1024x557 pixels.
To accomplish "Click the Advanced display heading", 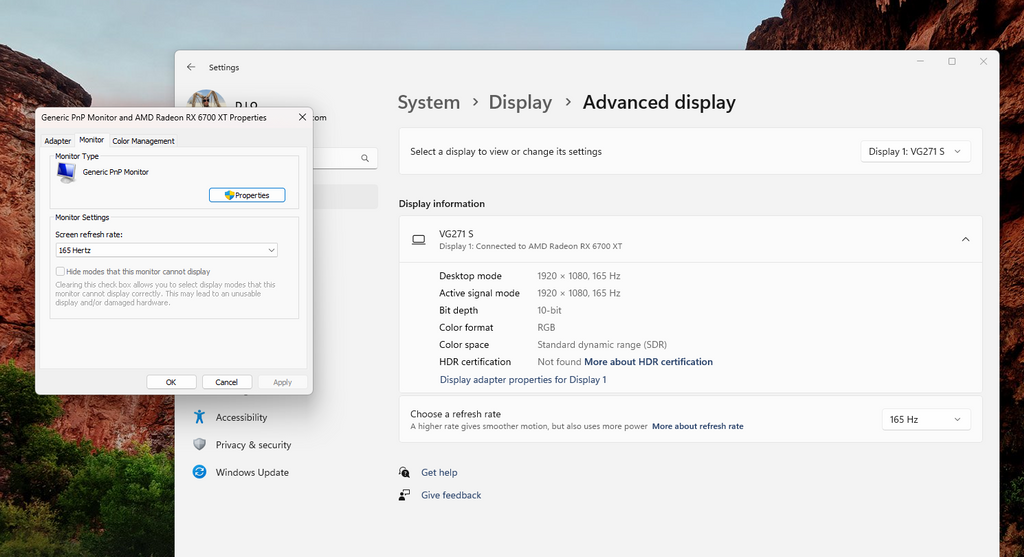I will click(659, 103).
